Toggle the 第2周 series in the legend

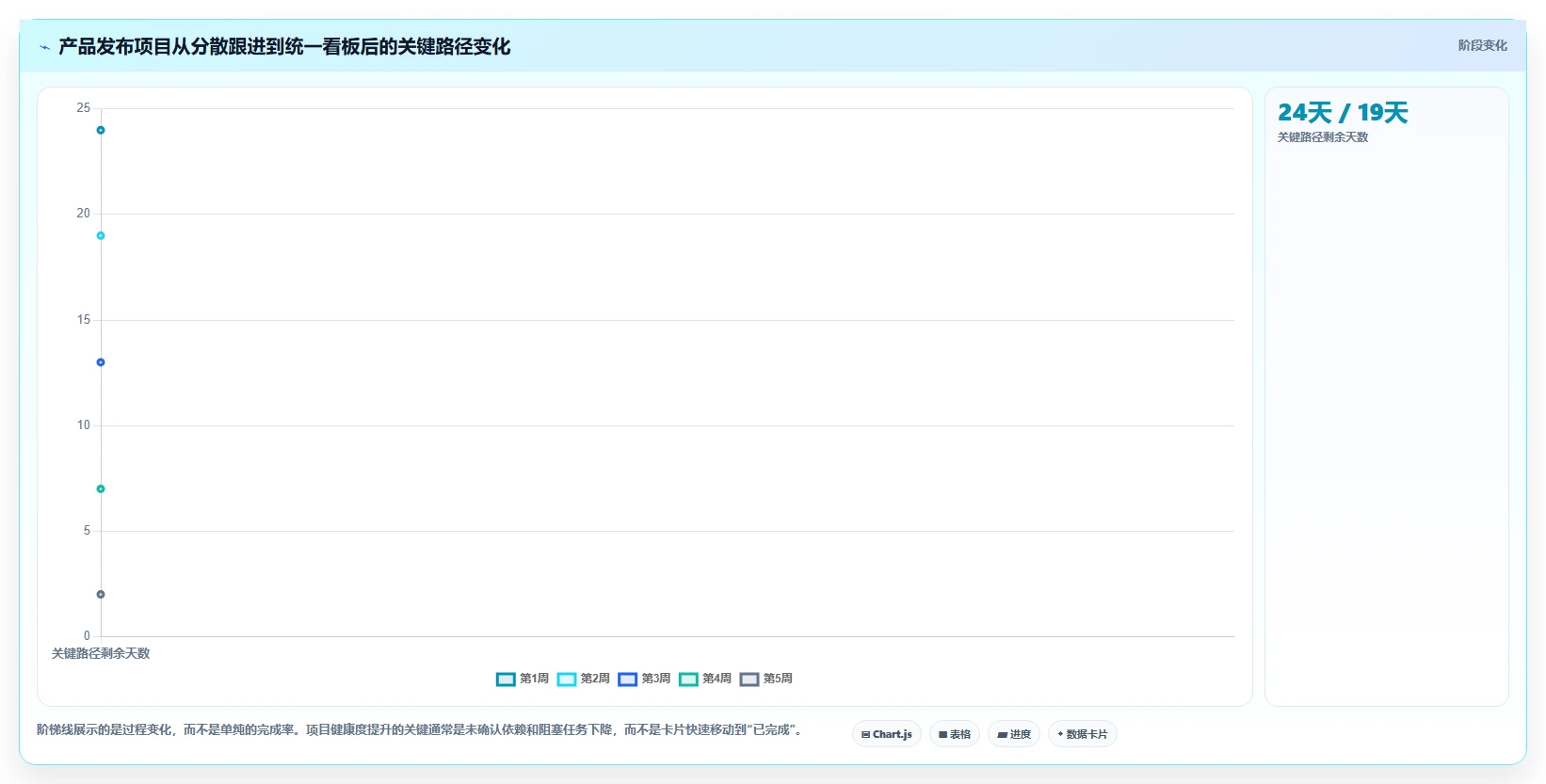(x=584, y=679)
